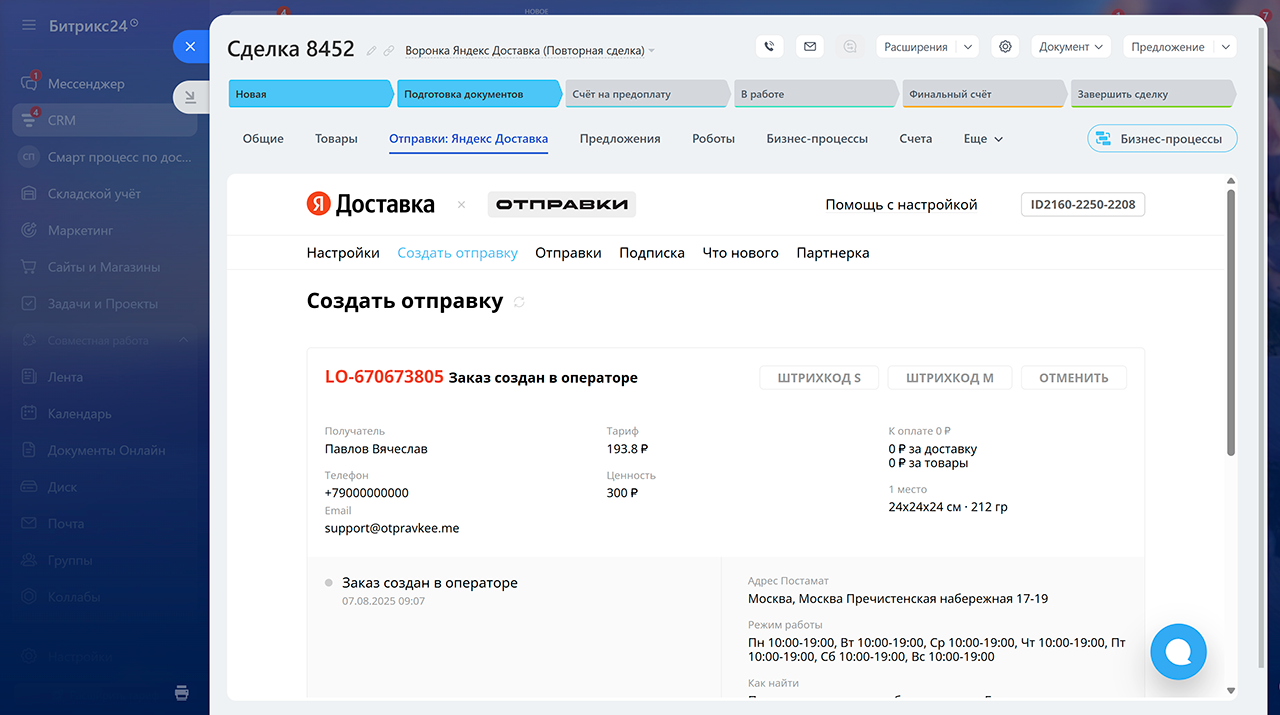Image resolution: width=1280 pixels, height=715 pixels.
Task: Open Календарь sidebar icon
Action: pos(29,414)
